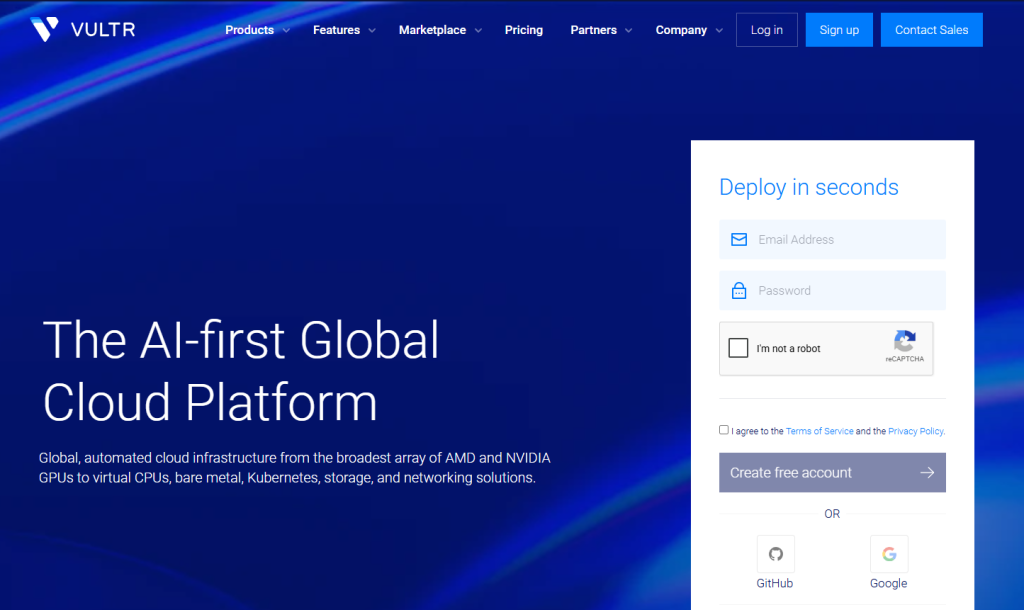
Task: Open the Terms of Service link
Action: 820,431
